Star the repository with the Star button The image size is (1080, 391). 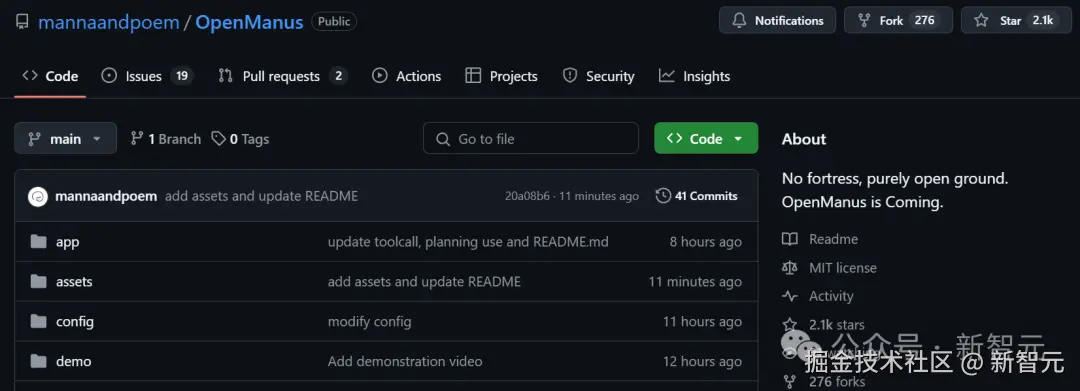(x=1016, y=20)
